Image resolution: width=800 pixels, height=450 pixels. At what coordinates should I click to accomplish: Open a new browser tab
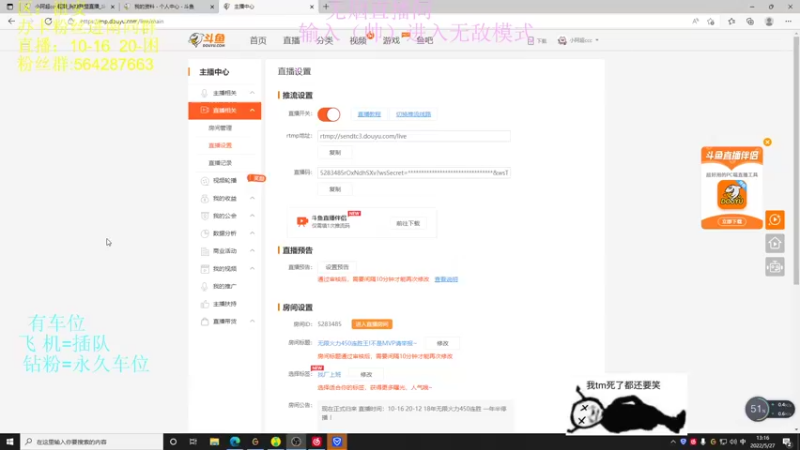click(x=326, y=7)
